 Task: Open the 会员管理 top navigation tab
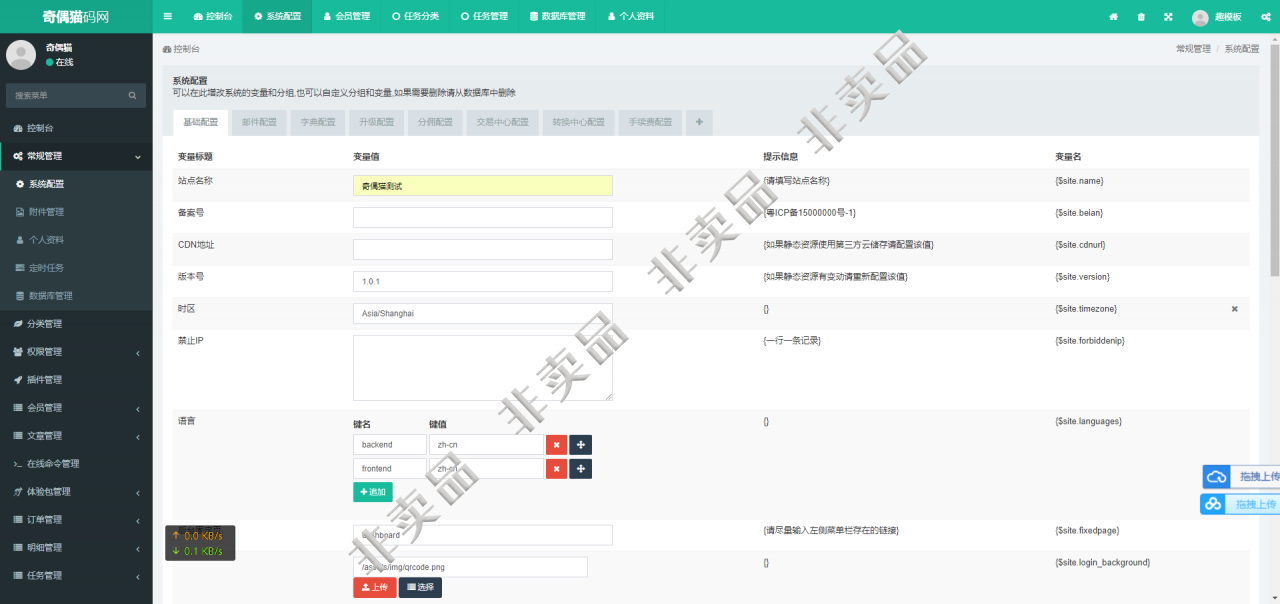coord(346,17)
